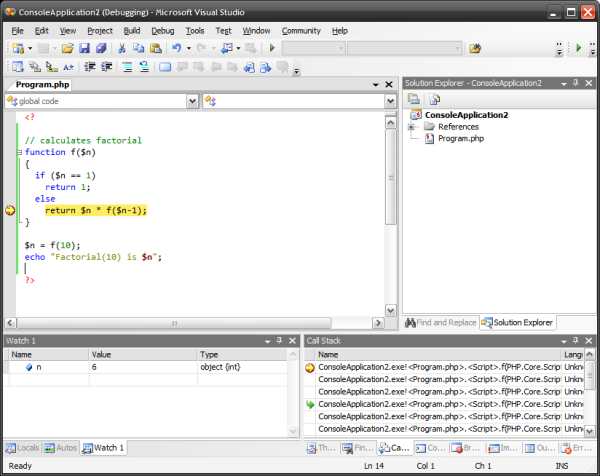Click the Navigate Backward icon
600x476 pixels.
(x=227, y=48)
